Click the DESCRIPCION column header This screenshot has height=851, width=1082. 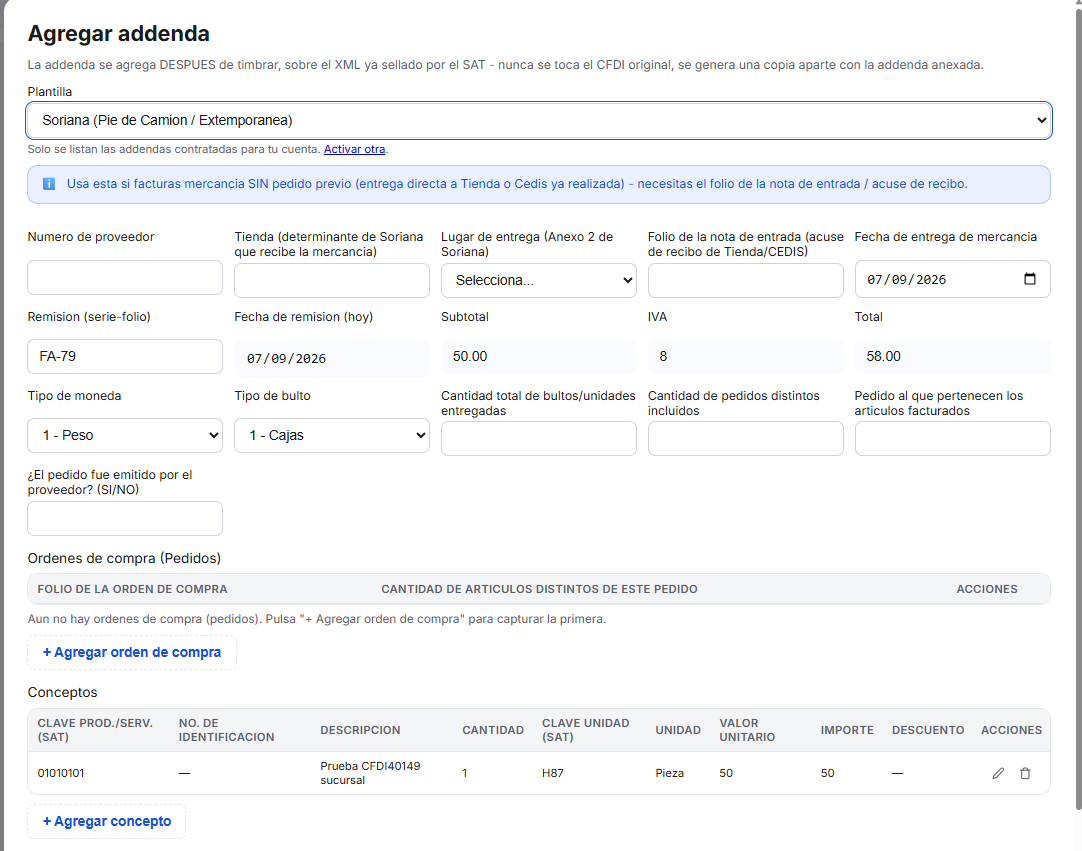tap(360, 730)
